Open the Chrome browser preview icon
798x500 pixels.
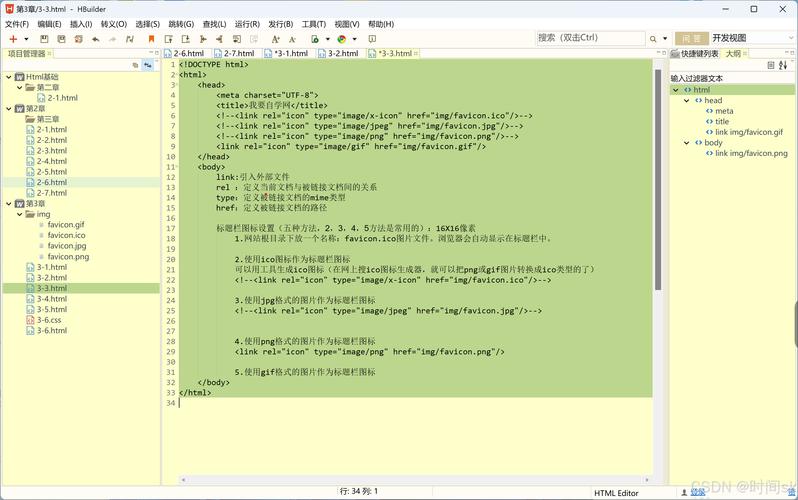(341, 39)
